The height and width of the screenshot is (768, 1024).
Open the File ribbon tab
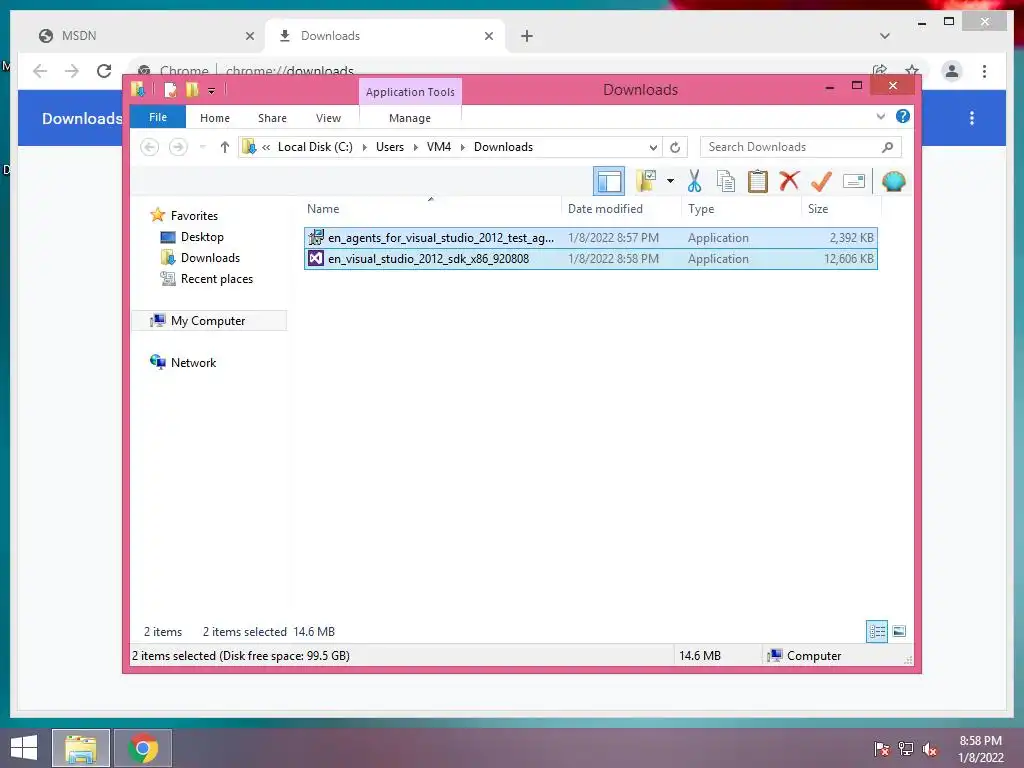pyautogui.click(x=158, y=117)
